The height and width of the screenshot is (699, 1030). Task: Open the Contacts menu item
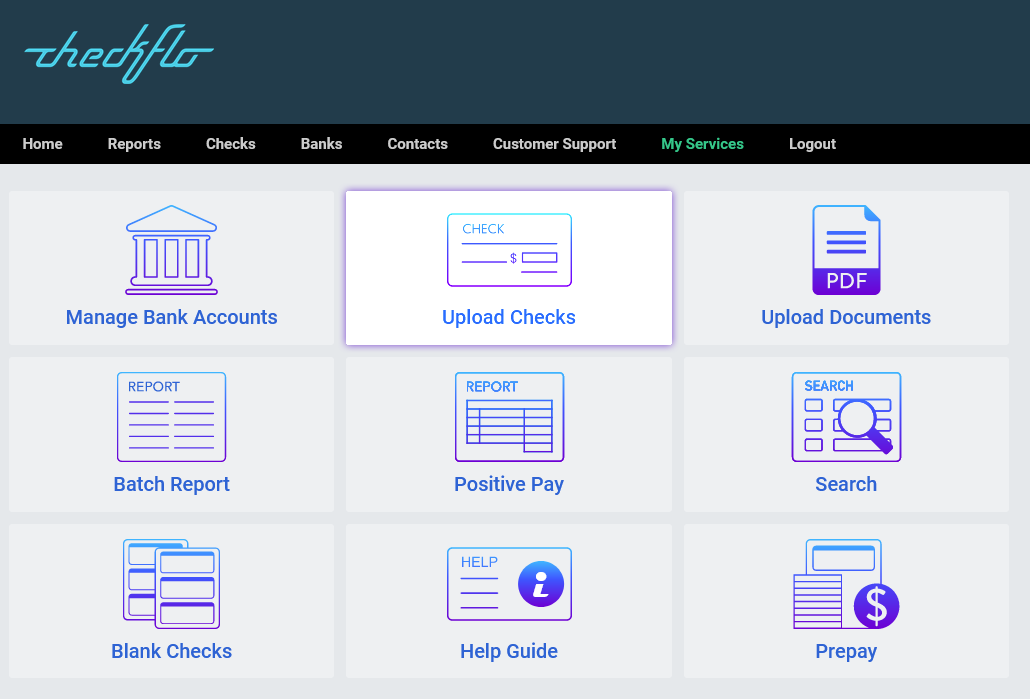pos(417,144)
